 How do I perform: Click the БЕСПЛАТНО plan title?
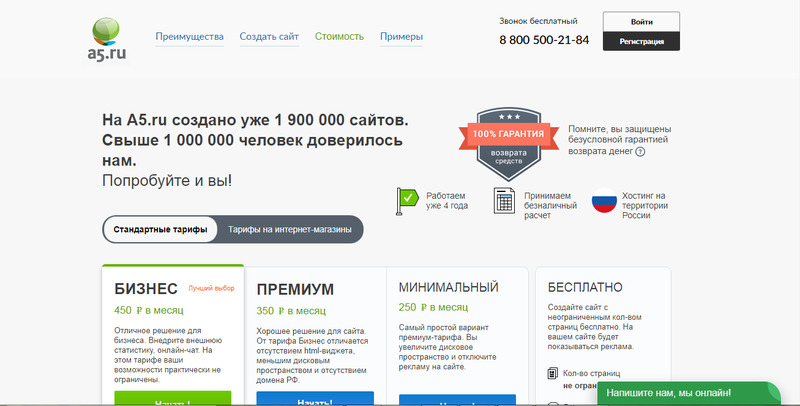[585, 287]
